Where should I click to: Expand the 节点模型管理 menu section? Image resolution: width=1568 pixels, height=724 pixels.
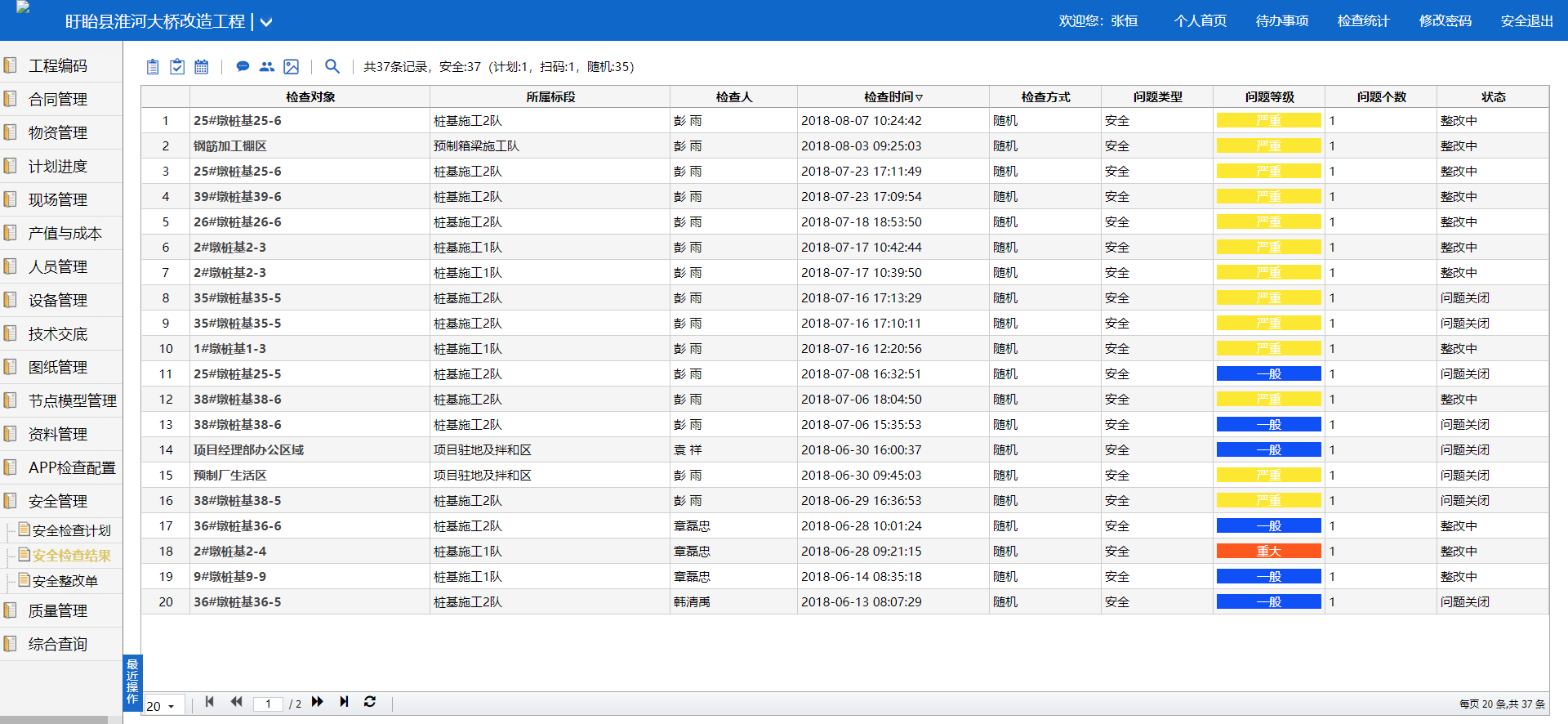point(61,400)
